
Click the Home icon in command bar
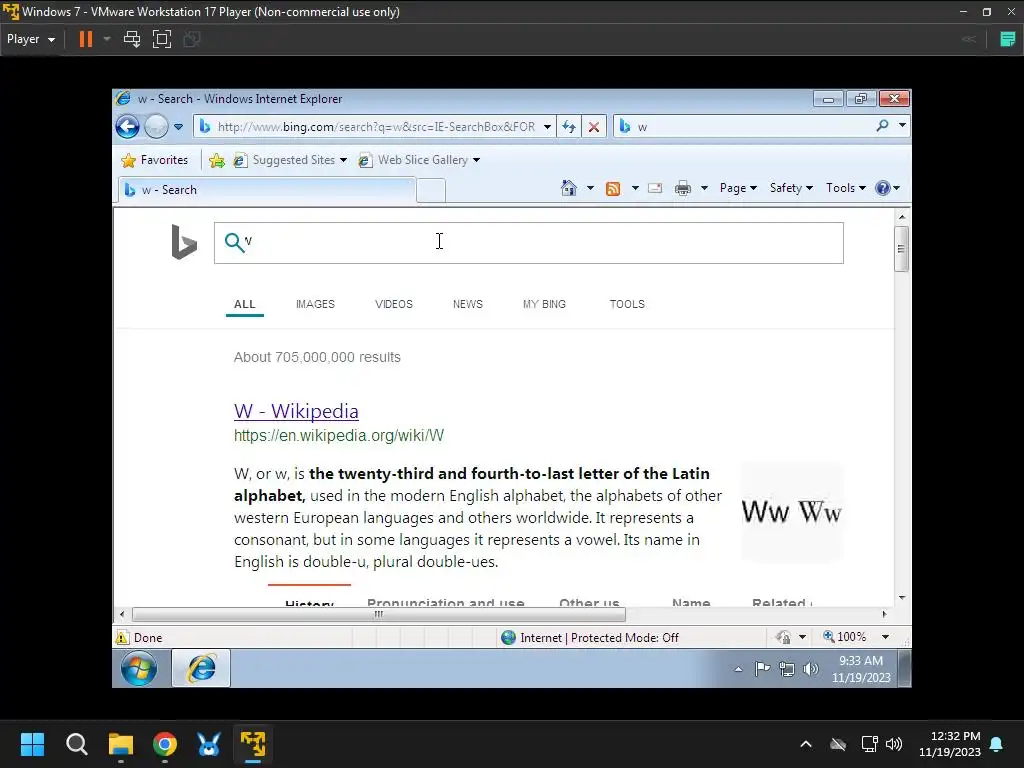569,188
